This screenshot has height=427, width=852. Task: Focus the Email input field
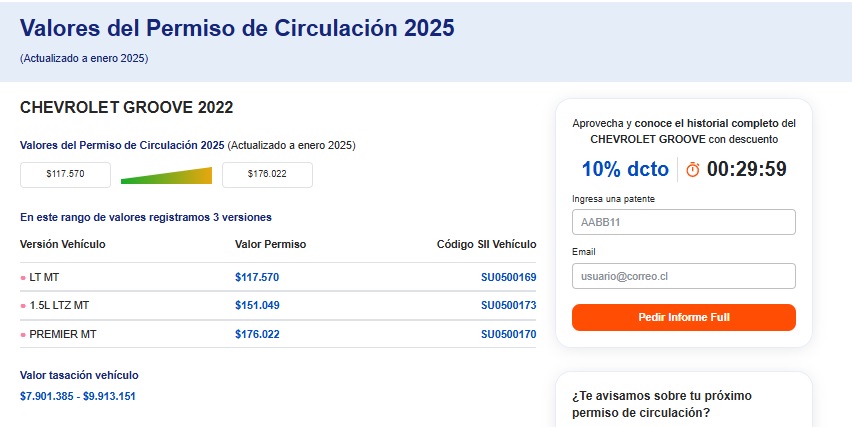coord(683,276)
